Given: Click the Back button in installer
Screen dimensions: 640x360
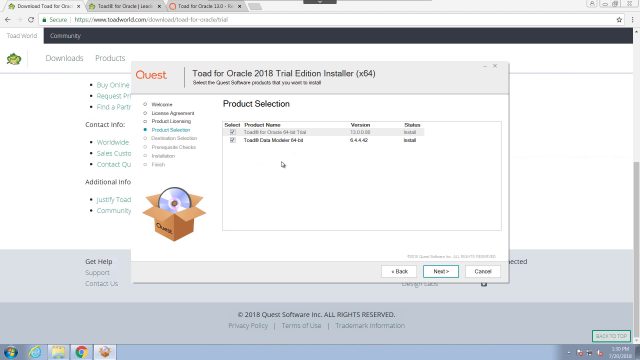Looking at the screenshot, I should 399,271.
